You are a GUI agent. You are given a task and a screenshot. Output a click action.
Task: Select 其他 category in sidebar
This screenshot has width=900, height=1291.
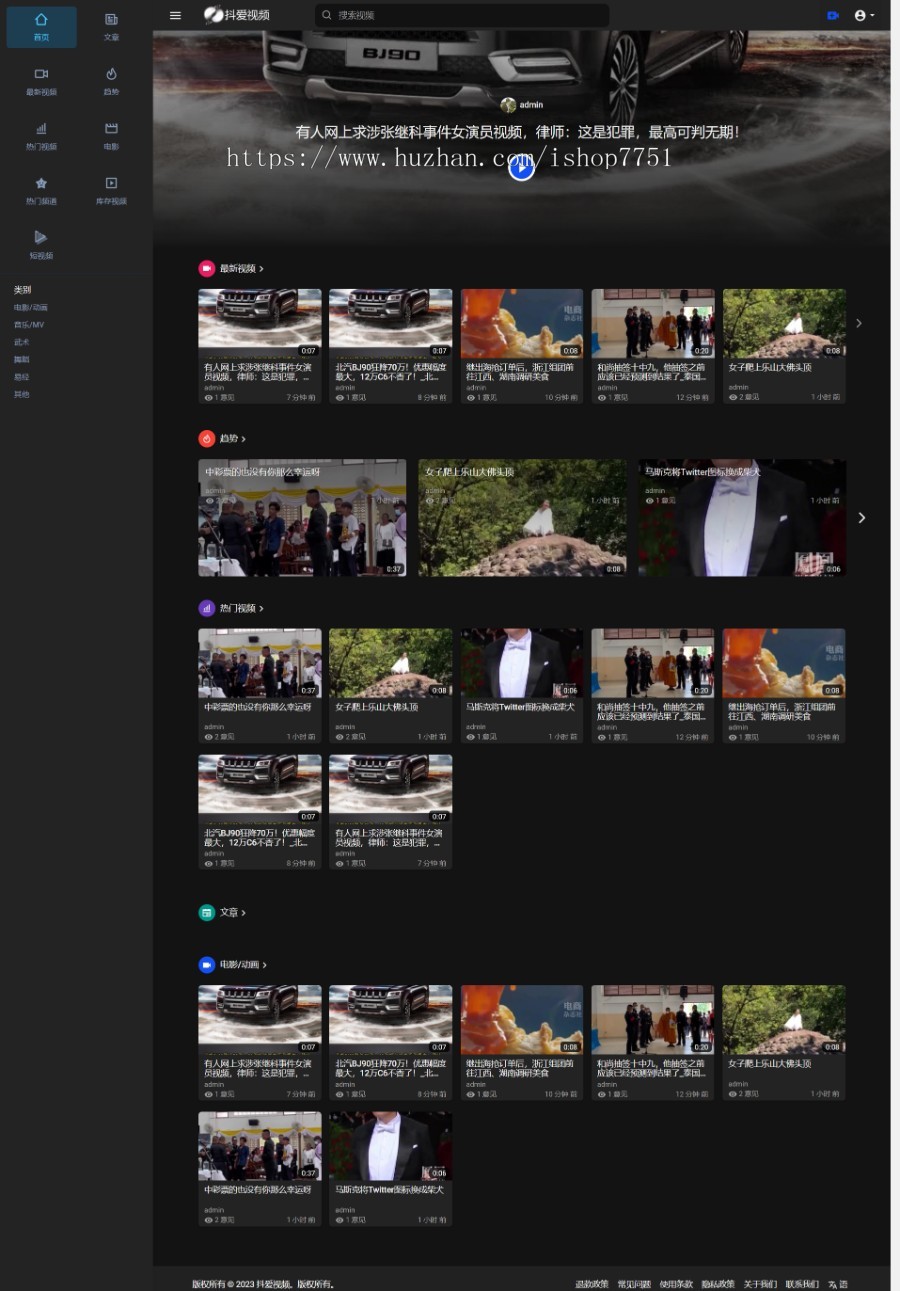pyautogui.click(x=21, y=393)
